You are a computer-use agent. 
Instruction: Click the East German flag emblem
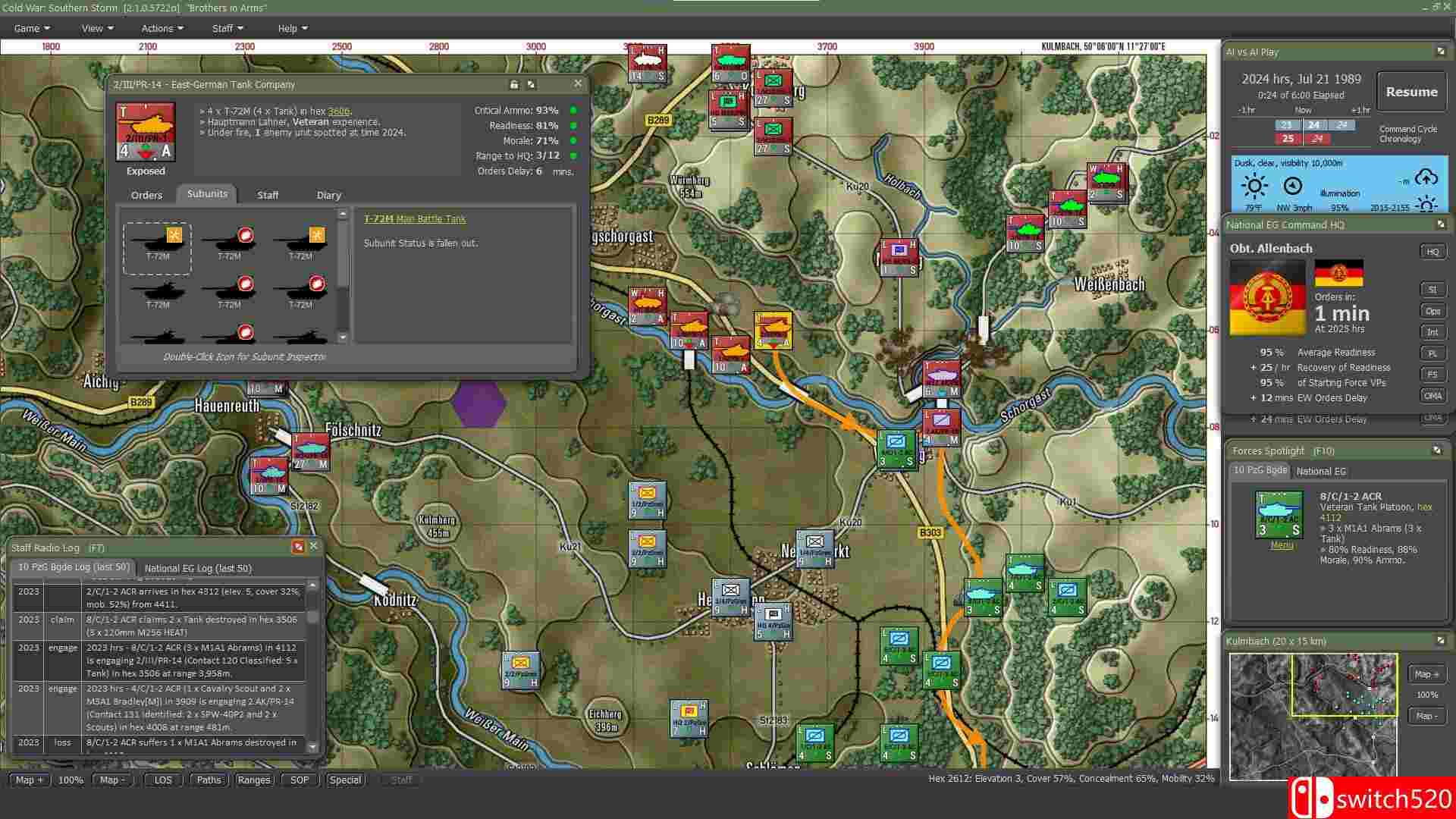(x=1267, y=297)
